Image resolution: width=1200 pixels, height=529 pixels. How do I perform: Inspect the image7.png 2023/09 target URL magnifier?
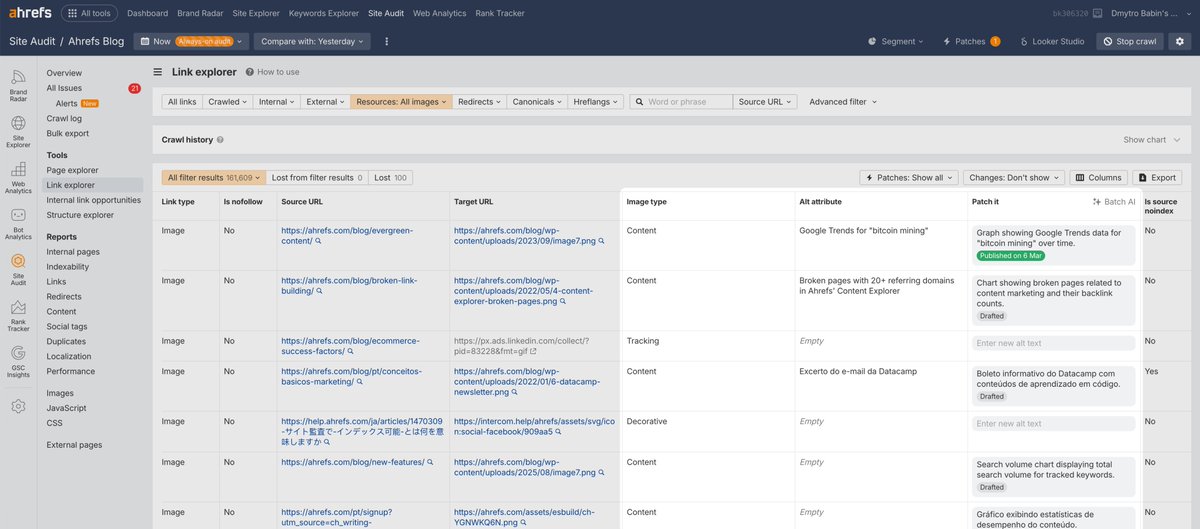pos(602,241)
